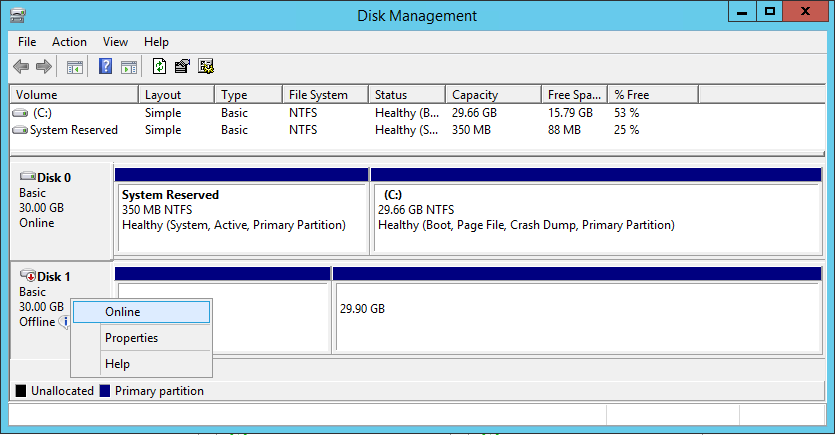Click Show/Hide Action Pane toolbar icon

point(129,67)
